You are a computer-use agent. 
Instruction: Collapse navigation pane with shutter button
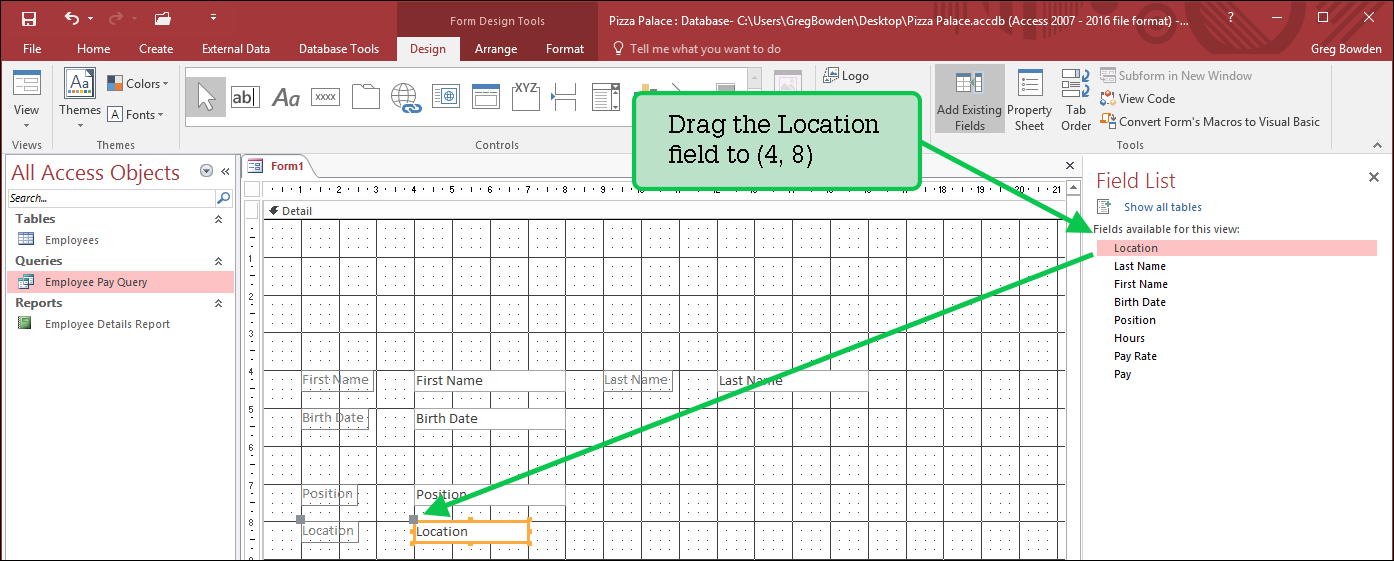click(225, 171)
